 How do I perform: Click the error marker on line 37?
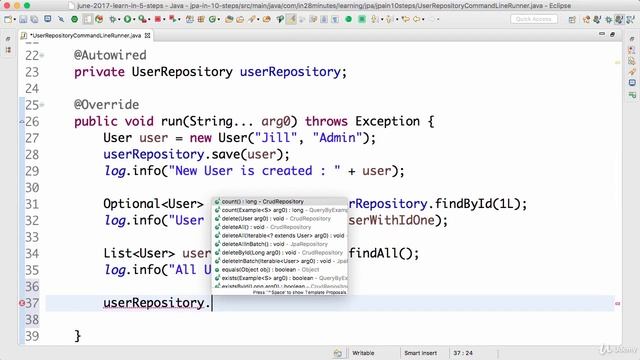pos(22,303)
